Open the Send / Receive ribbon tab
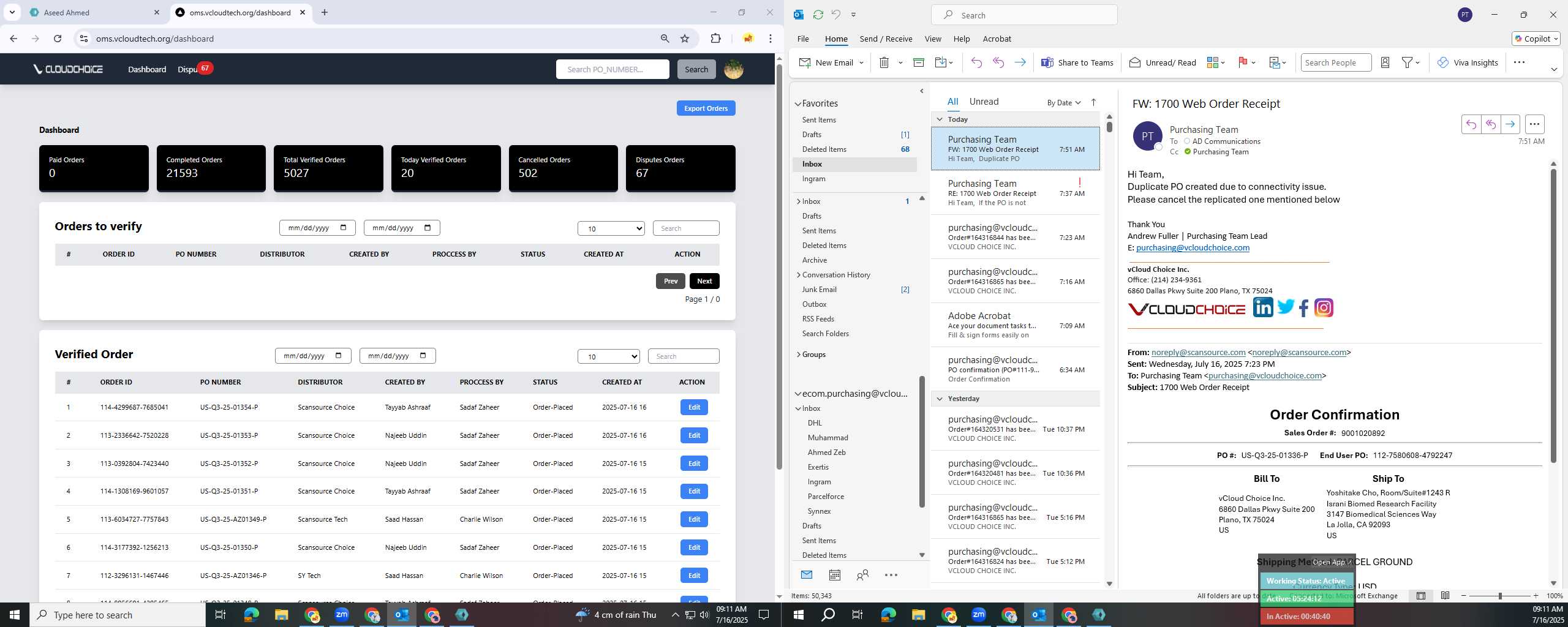 coord(886,39)
